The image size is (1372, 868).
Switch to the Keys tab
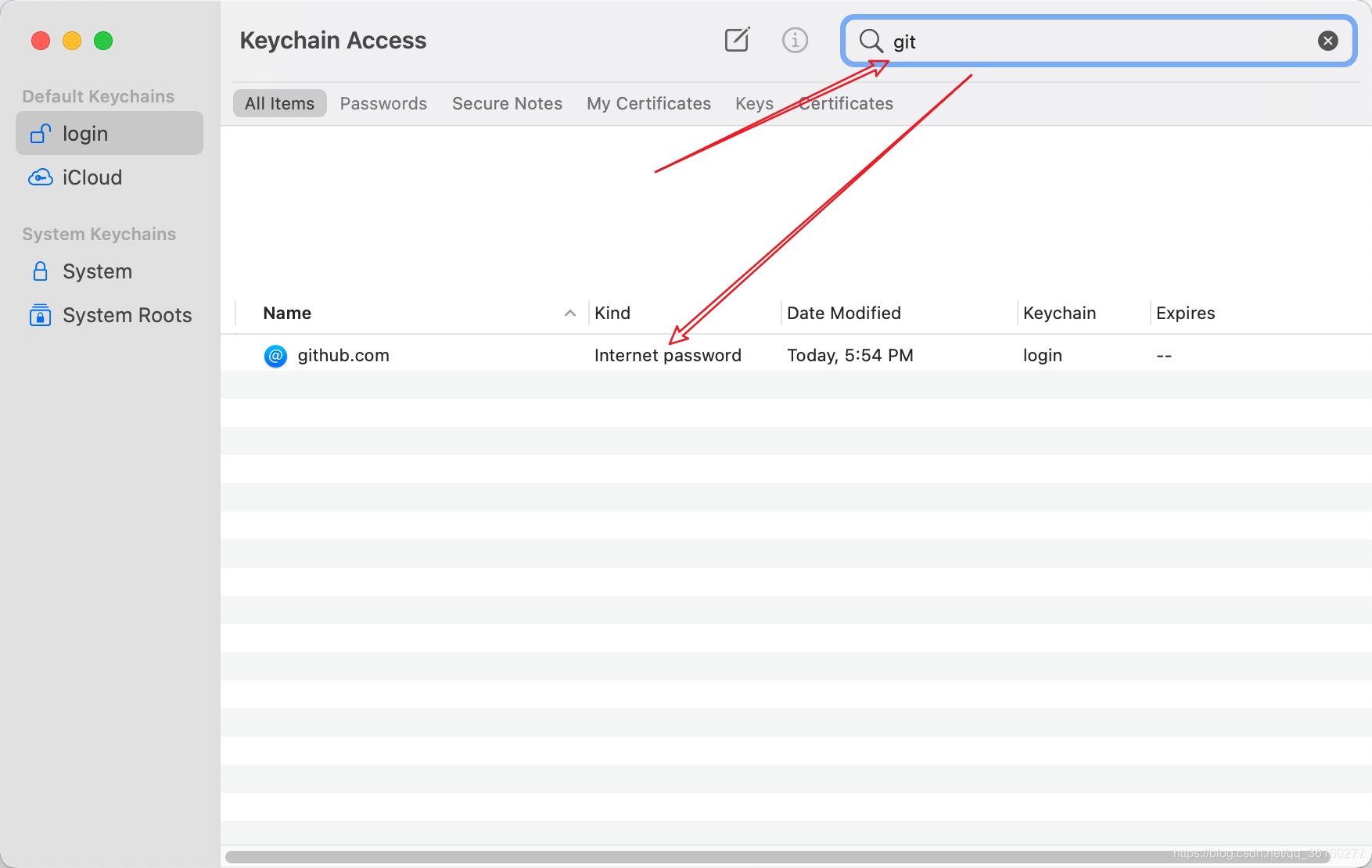pyautogui.click(x=754, y=103)
